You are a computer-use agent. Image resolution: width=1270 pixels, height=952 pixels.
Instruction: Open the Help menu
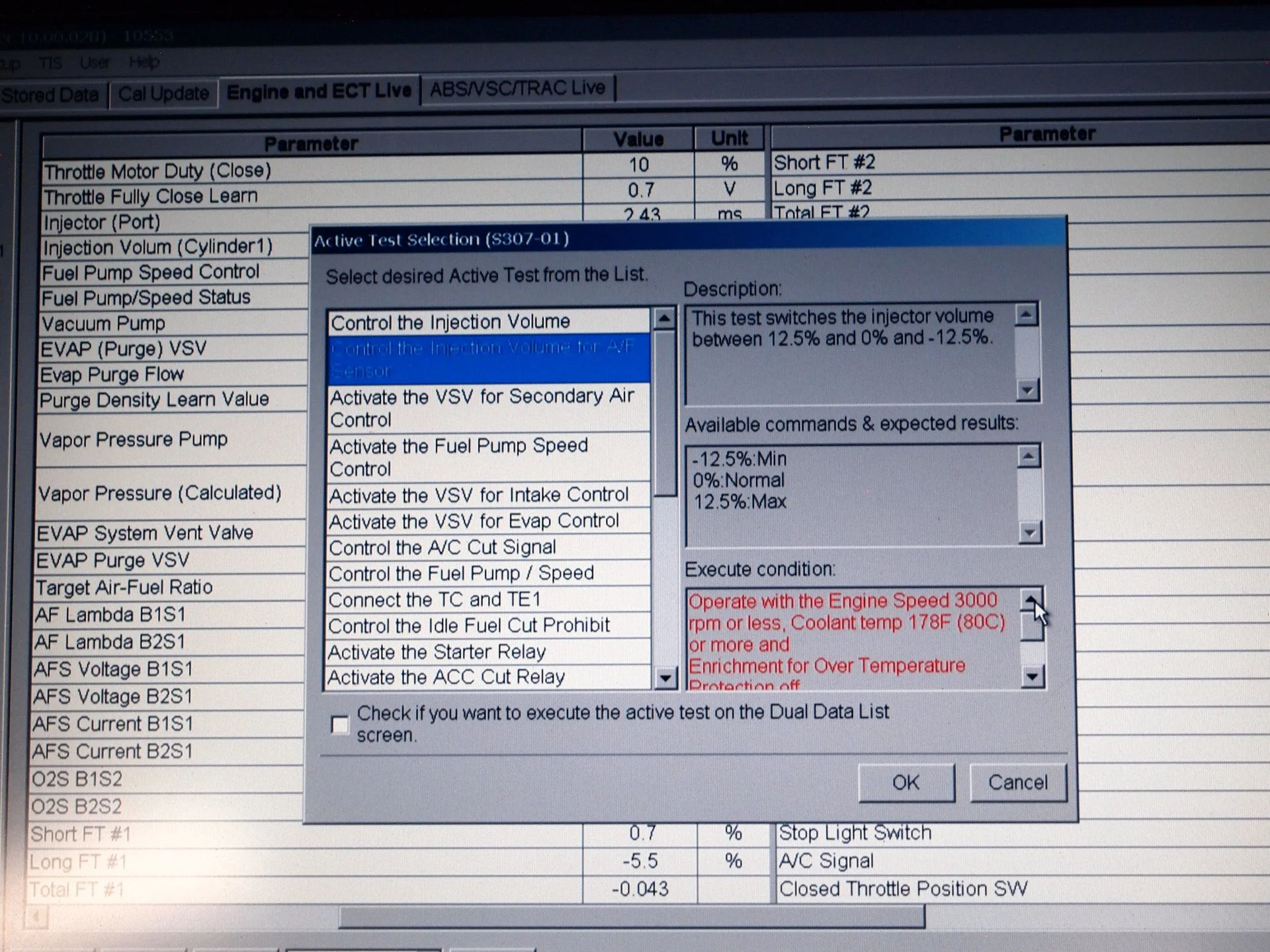tap(144, 62)
